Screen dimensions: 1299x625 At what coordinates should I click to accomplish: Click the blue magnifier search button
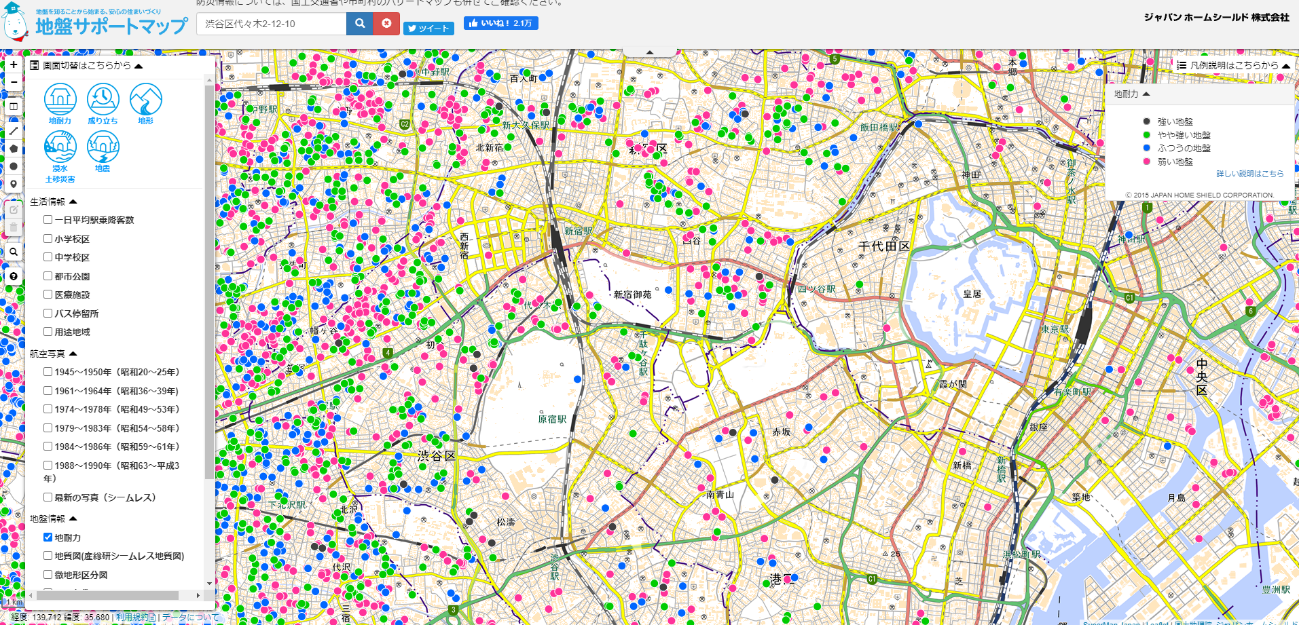tap(359, 23)
